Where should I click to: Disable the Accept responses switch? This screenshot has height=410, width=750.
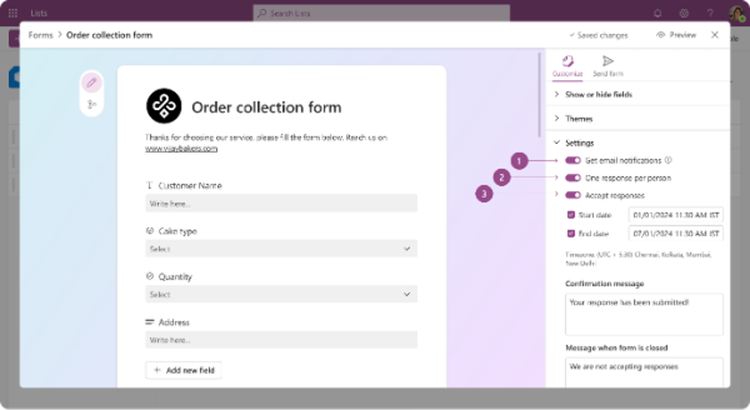tap(573, 195)
